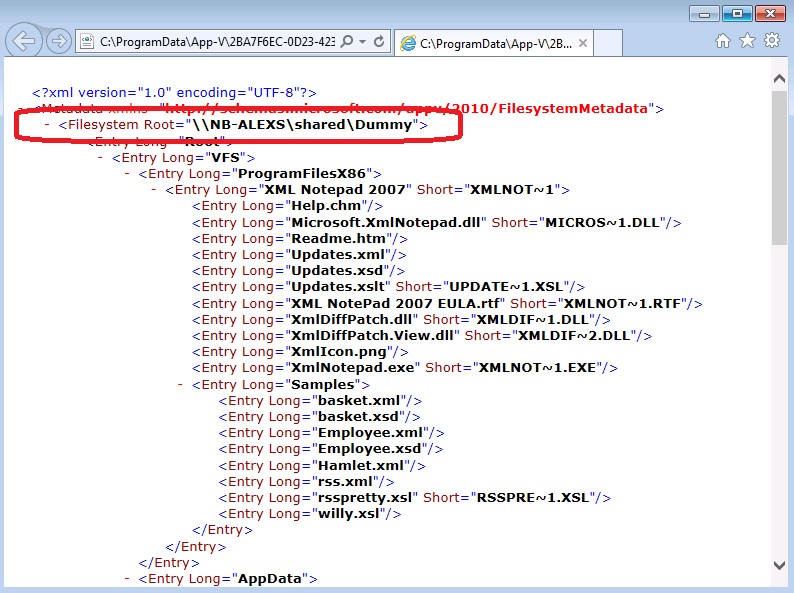Viewport: 794px width, 593px height.
Task: Open a new blank tab
Action: [608, 44]
